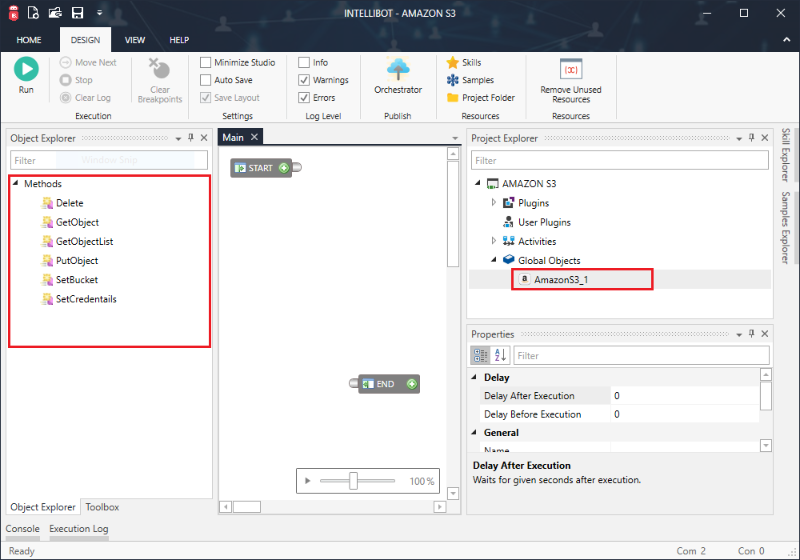This screenshot has height=560, width=800.
Task: Click the Properties filter field
Action: [641, 355]
